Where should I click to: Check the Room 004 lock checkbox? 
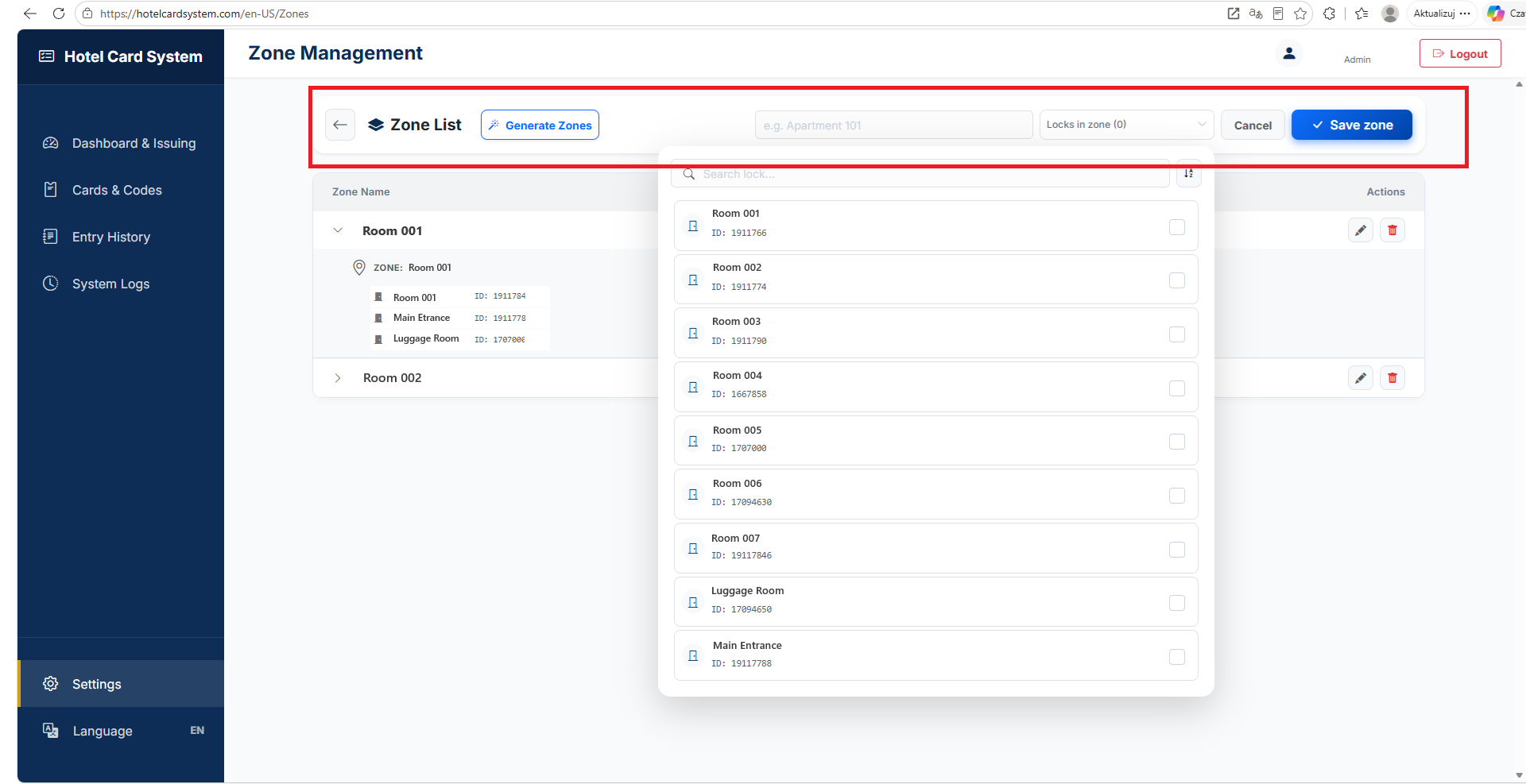tap(1177, 388)
